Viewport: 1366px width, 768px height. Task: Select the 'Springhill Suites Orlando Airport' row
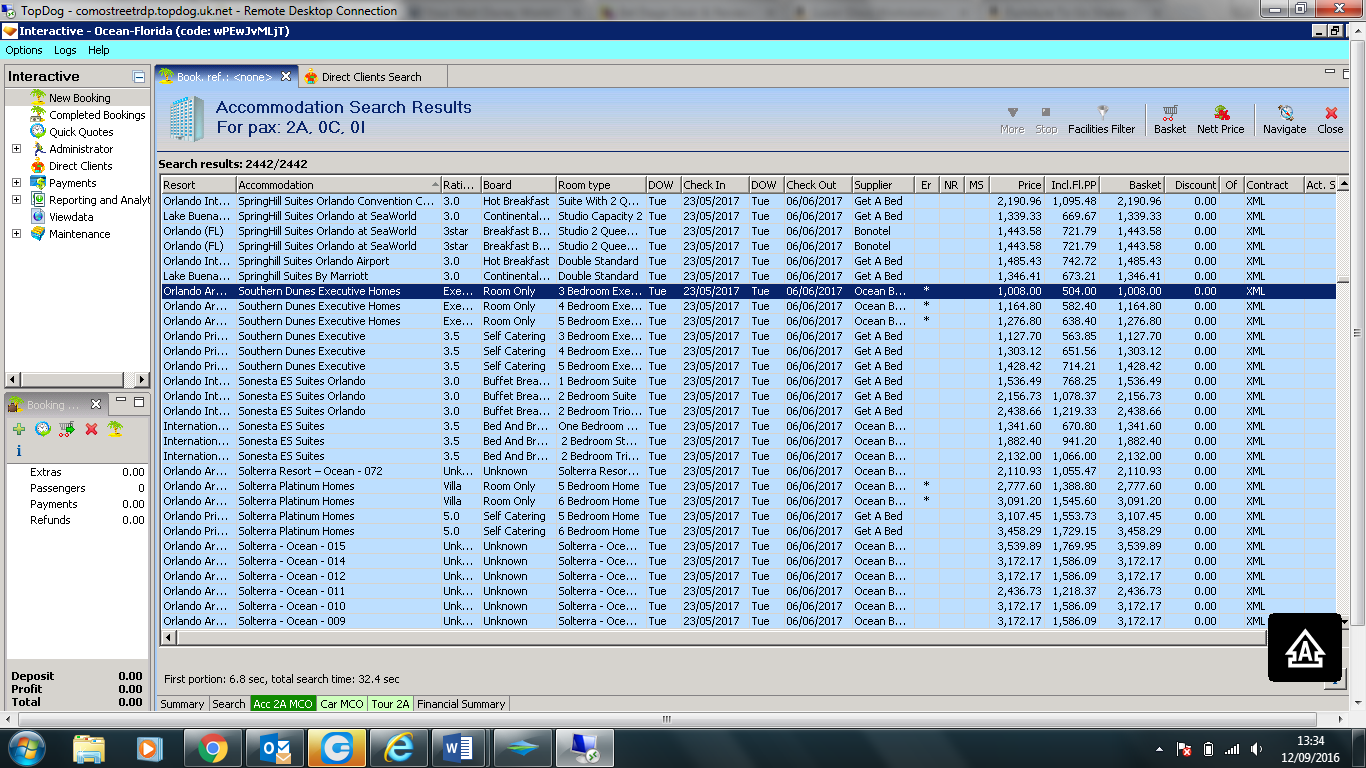pos(748,261)
